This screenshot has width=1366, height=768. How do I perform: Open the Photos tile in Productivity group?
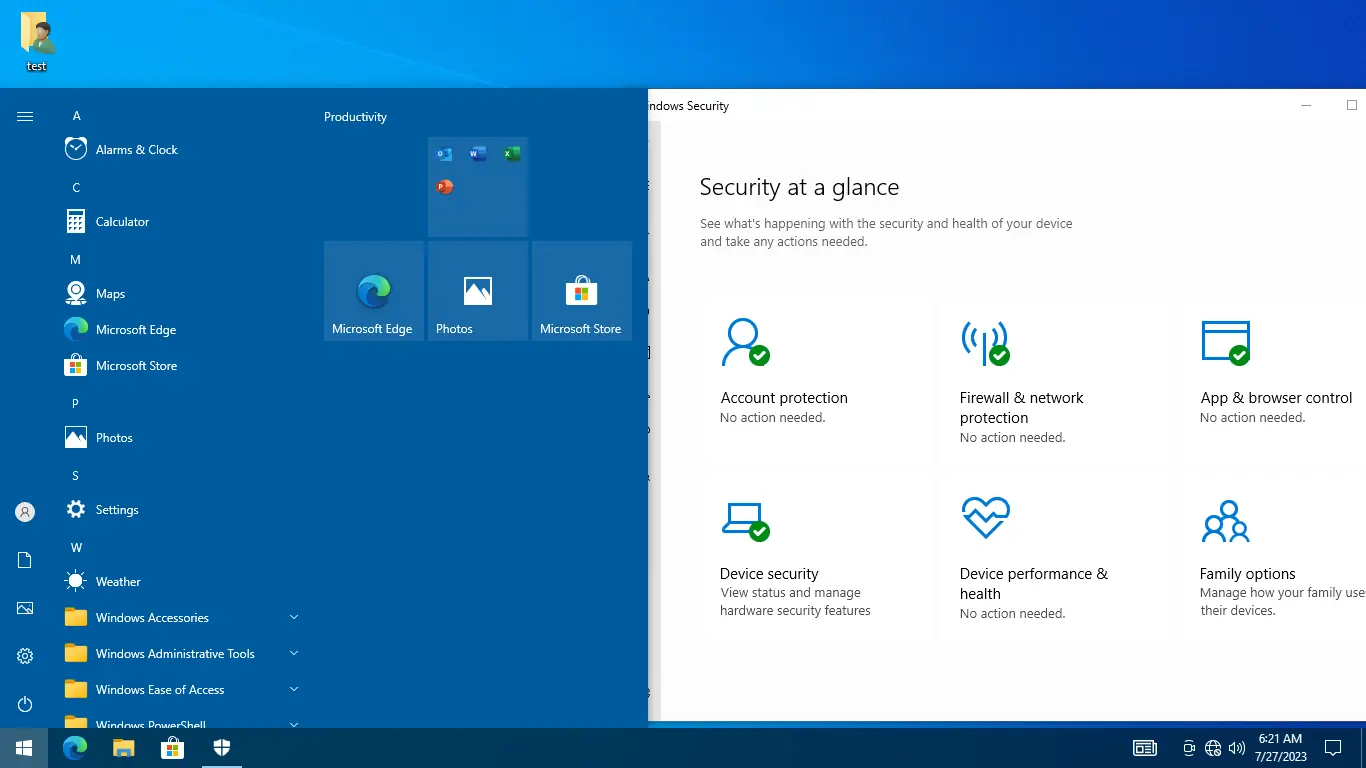[x=477, y=291]
